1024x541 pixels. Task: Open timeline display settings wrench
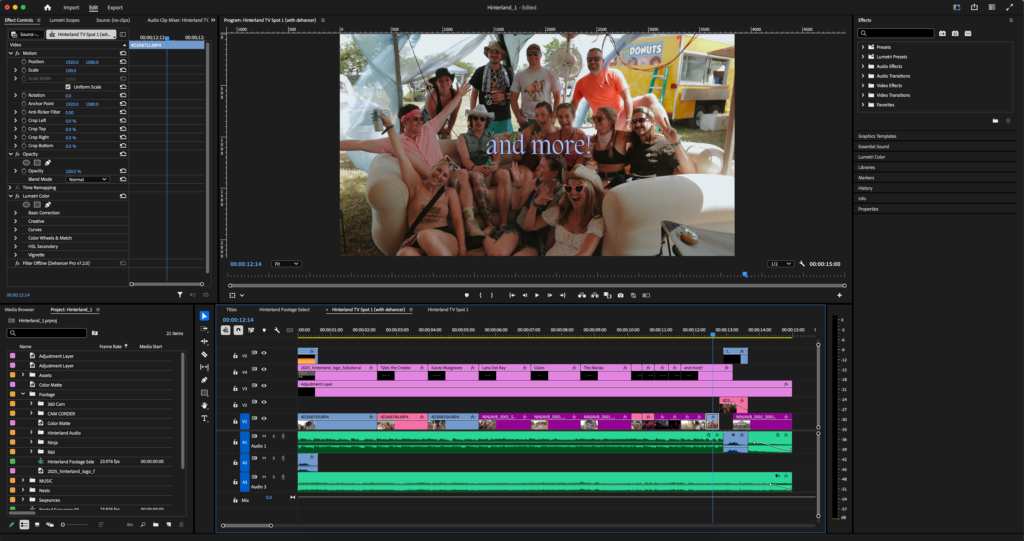coord(277,330)
